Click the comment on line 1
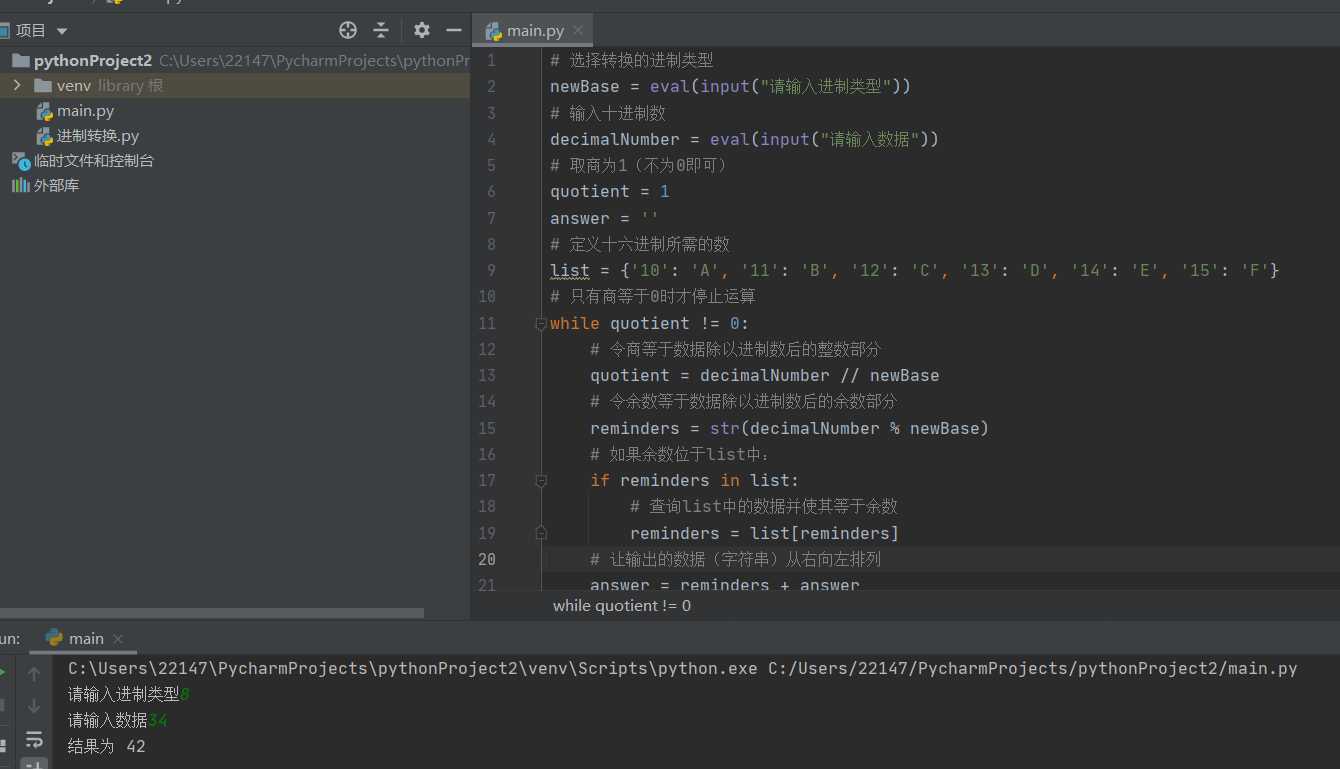 (x=632, y=60)
